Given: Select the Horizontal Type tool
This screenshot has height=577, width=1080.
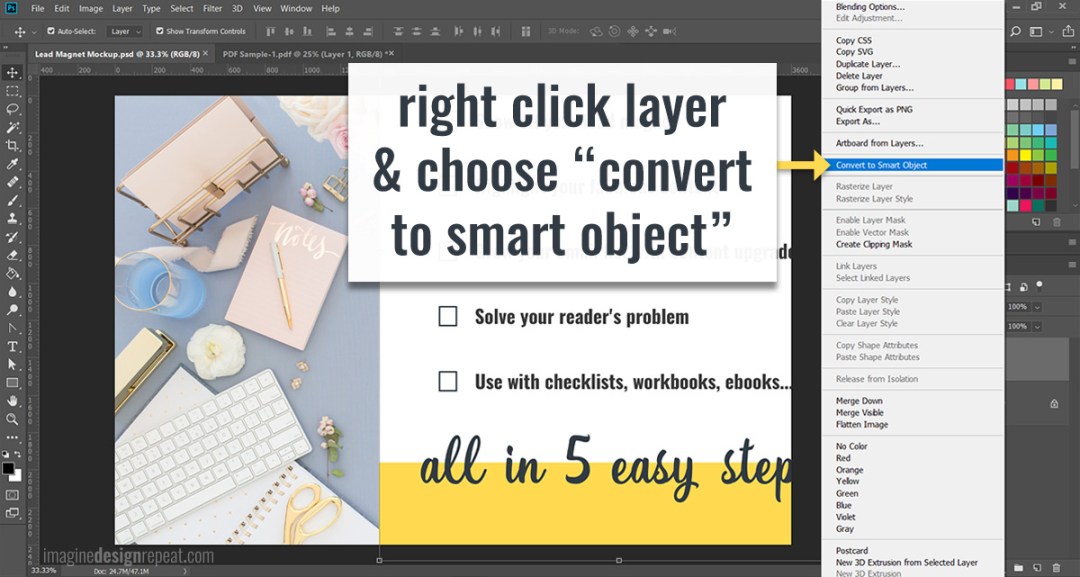Looking at the screenshot, I should (12, 346).
